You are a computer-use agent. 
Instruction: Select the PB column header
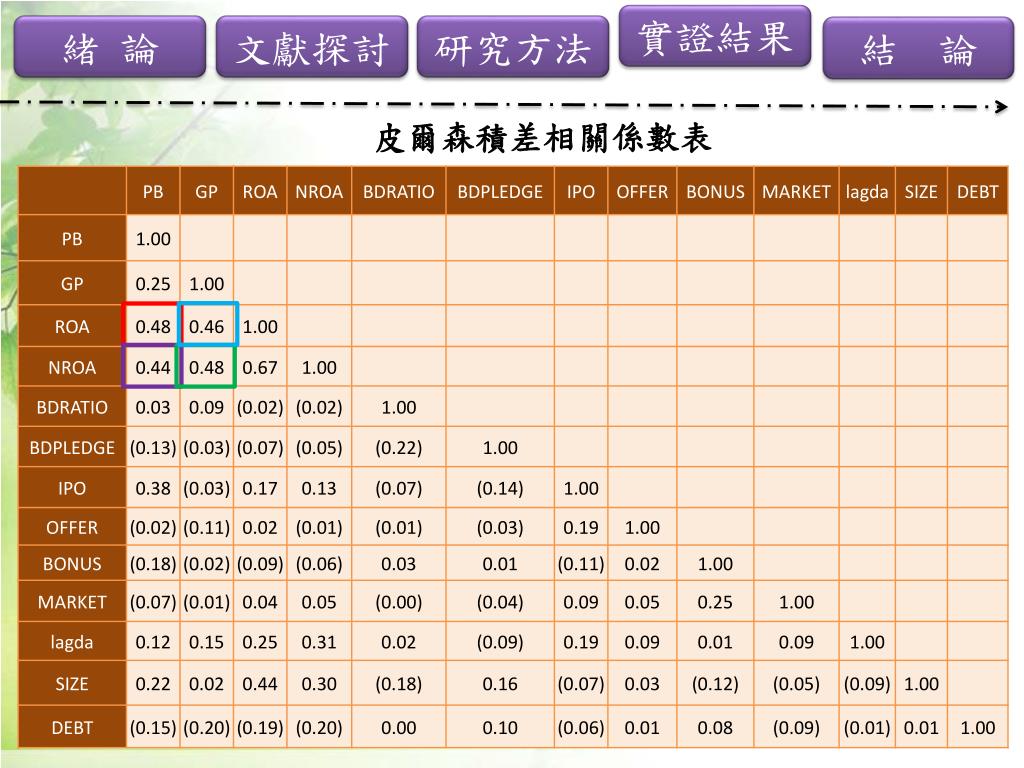point(153,191)
